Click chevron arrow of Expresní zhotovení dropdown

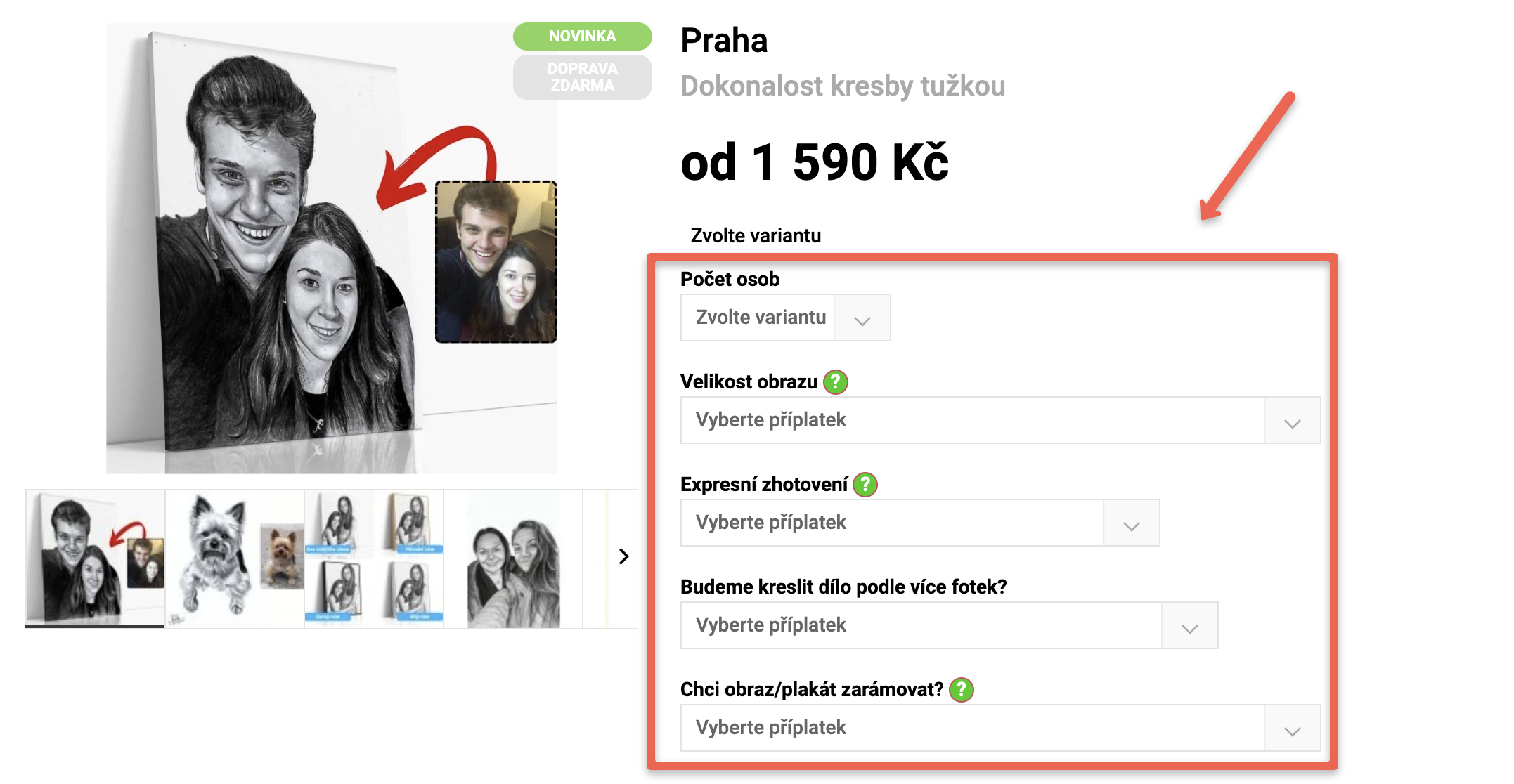click(x=1131, y=523)
